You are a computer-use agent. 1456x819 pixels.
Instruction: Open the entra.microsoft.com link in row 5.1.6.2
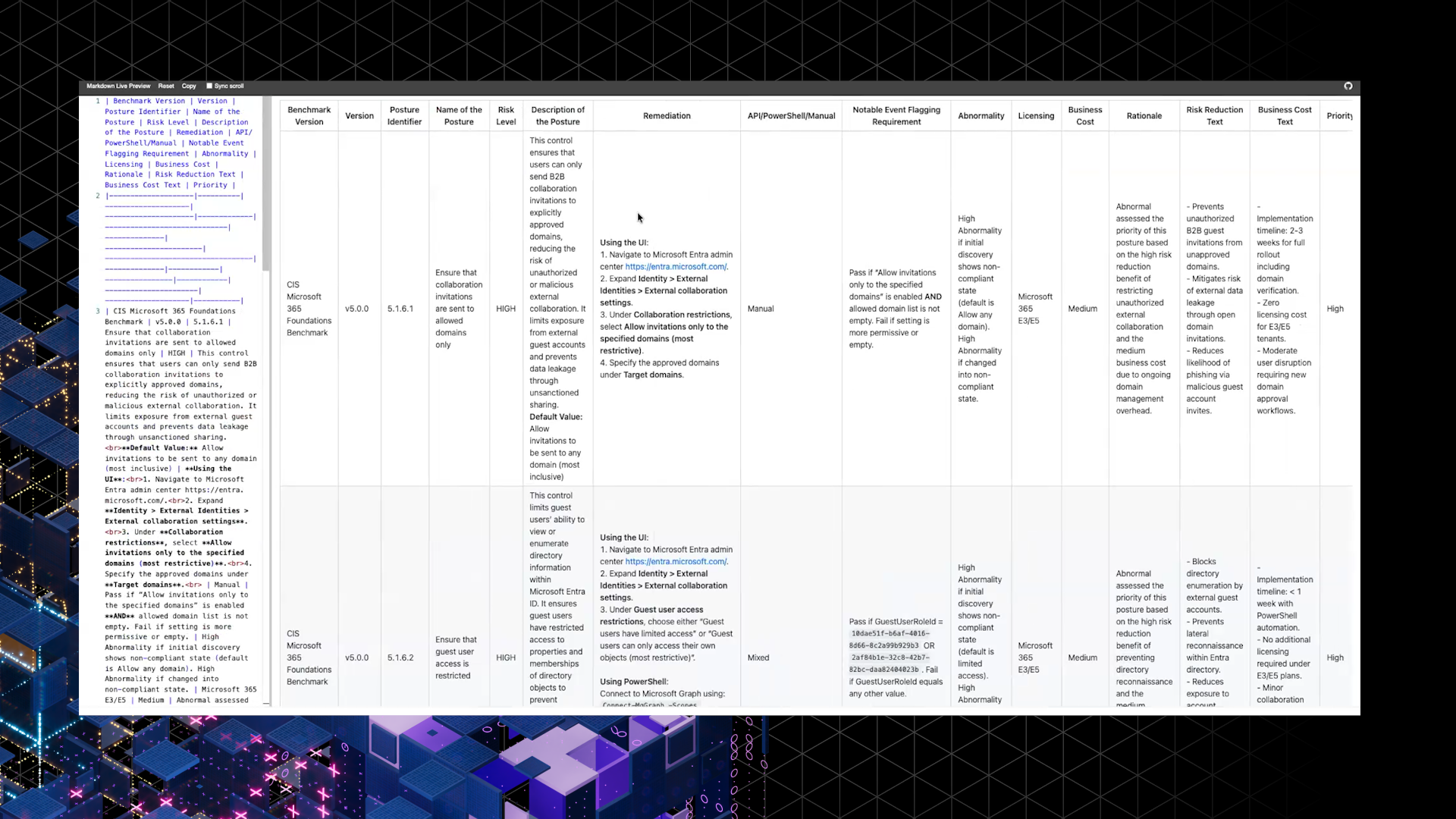676,562
